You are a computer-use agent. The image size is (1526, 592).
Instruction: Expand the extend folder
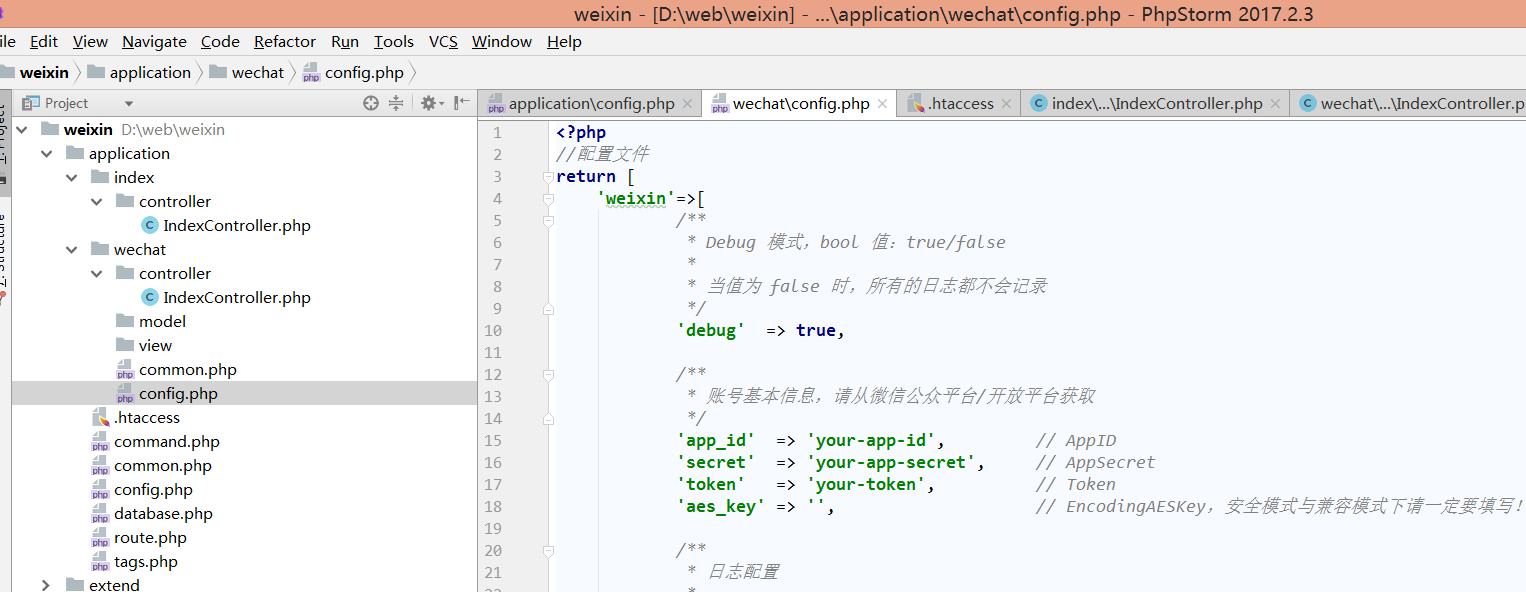click(47, 585)
